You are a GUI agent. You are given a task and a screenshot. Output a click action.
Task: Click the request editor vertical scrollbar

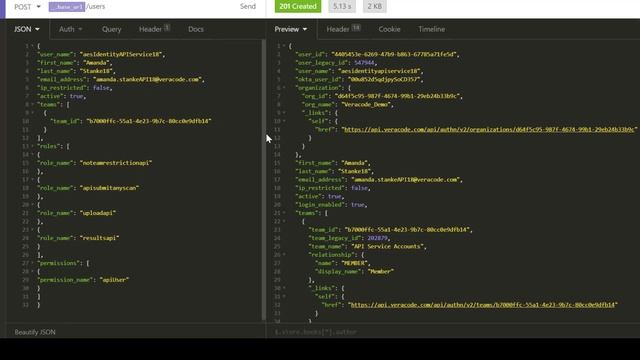click(264, 180)
